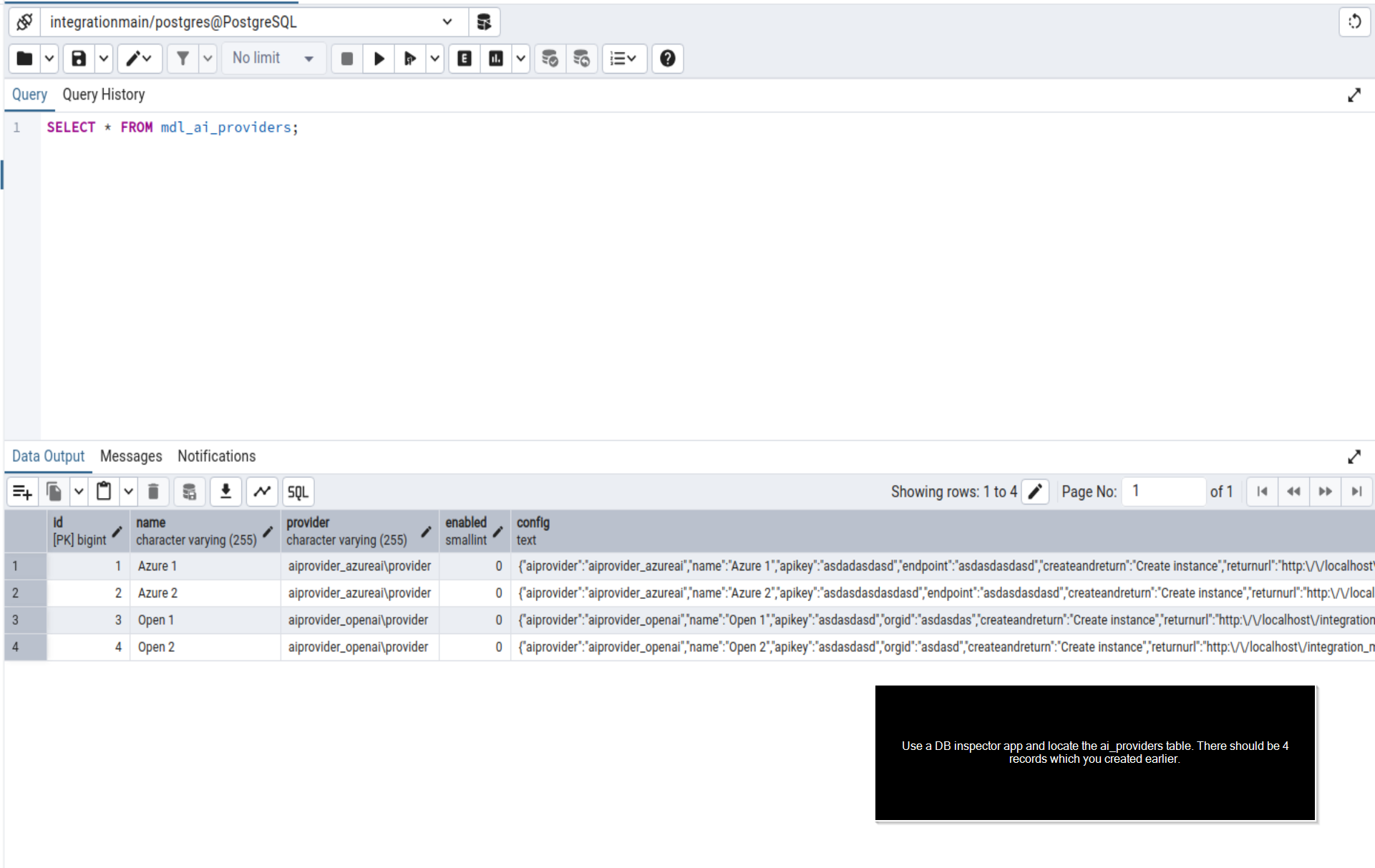Select the 'Open 2' name cell
This screenshot has width=1375, height=868.
[205, 648]
